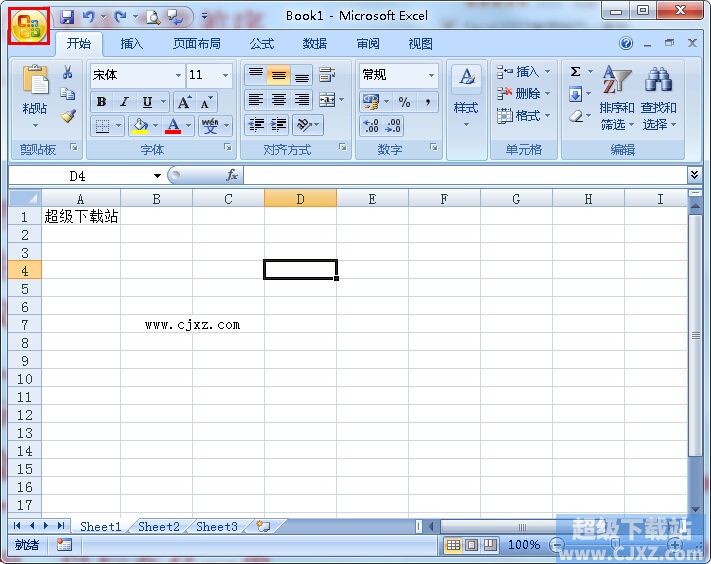Viewport: 711px width, 564px height.
Task: Open Print Preview from Quick Access toolbar
Action: [x=153, y=17]
